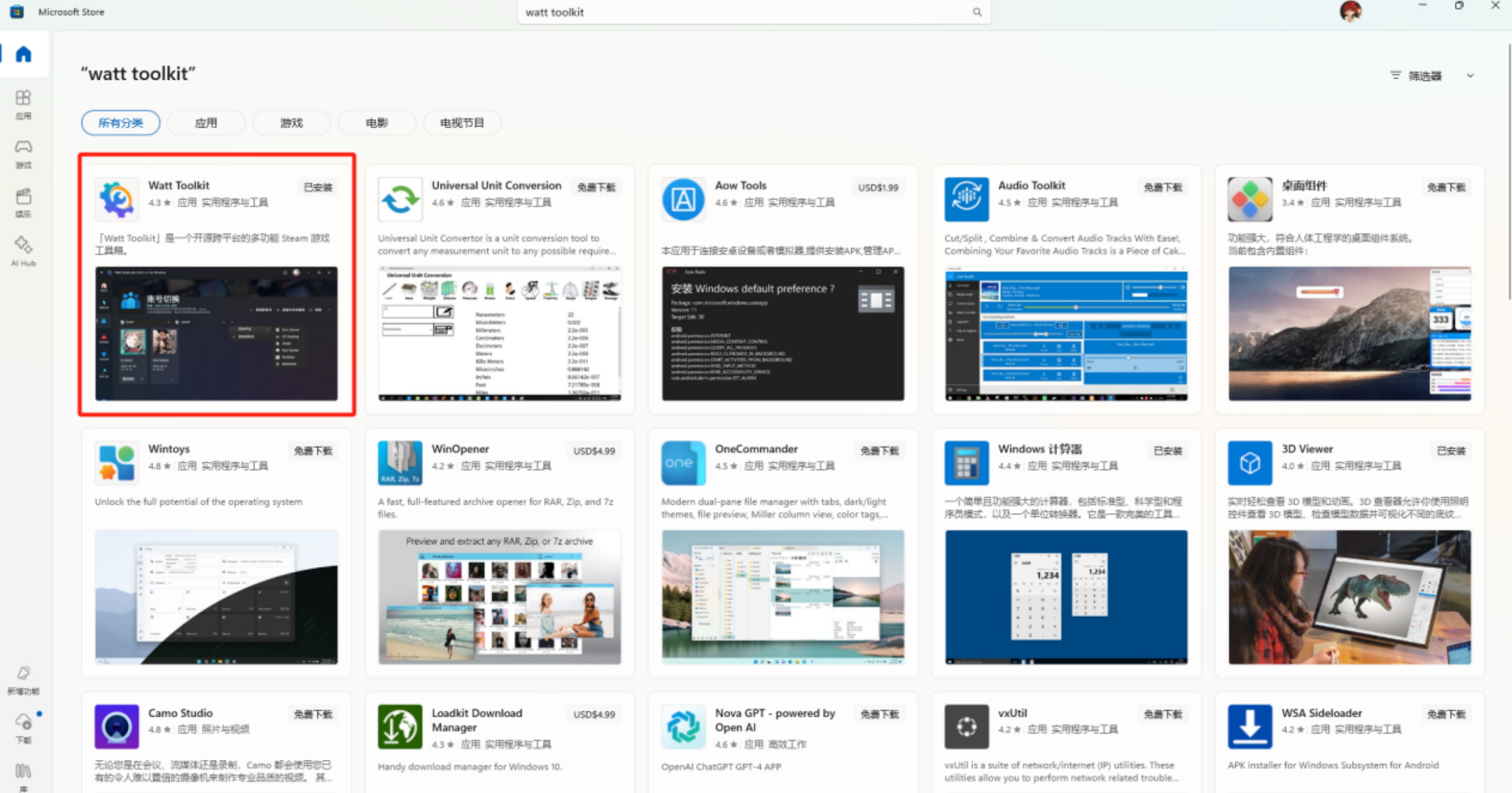This screenshot has width=1512, height=793.
Task: Click the Wintoys app icon
Action: [x=117, y=463]
